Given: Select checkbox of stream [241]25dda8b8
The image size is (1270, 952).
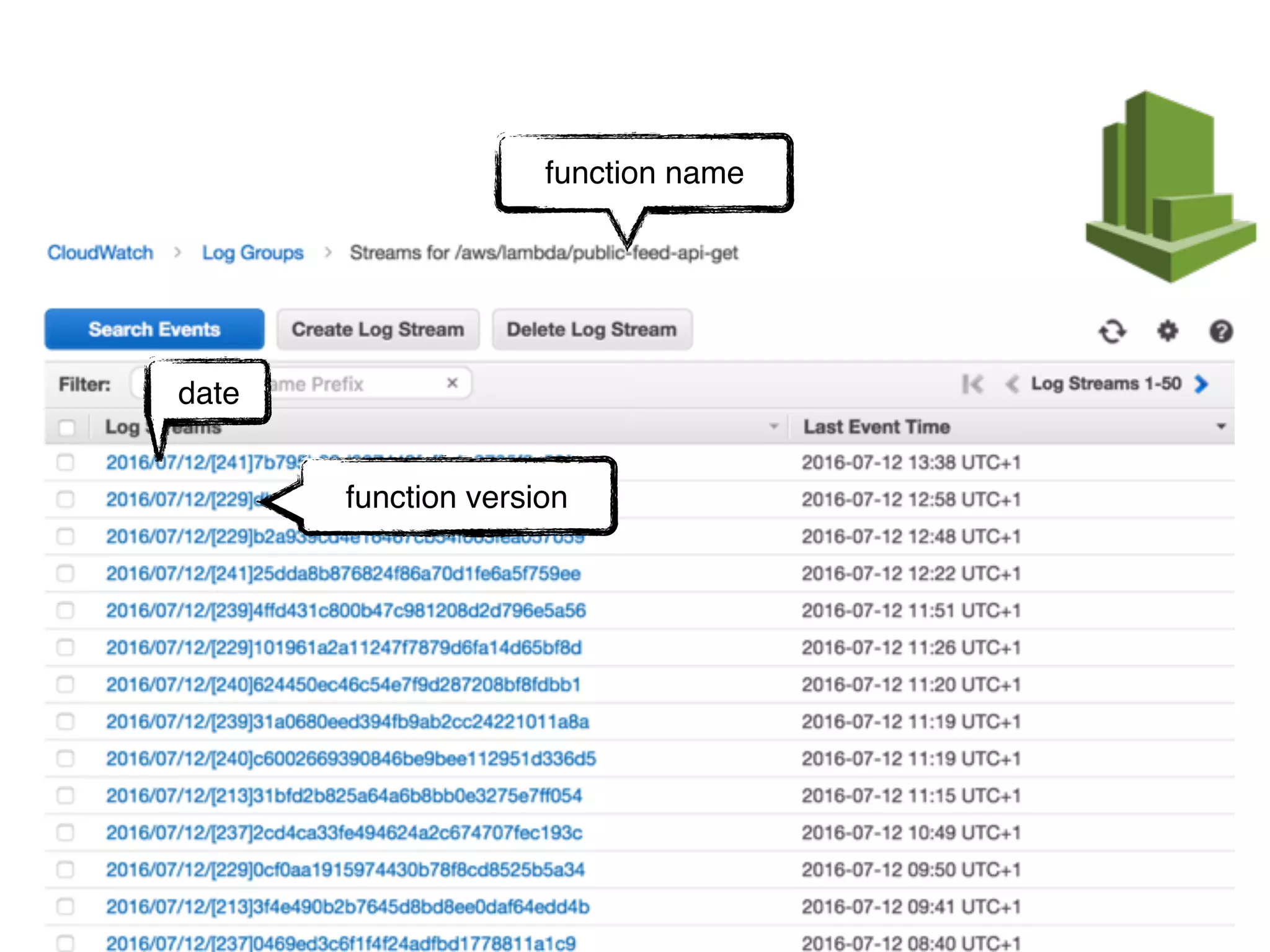Looking at the screenshot, I should pyautogui.click(x=66, y=573).
